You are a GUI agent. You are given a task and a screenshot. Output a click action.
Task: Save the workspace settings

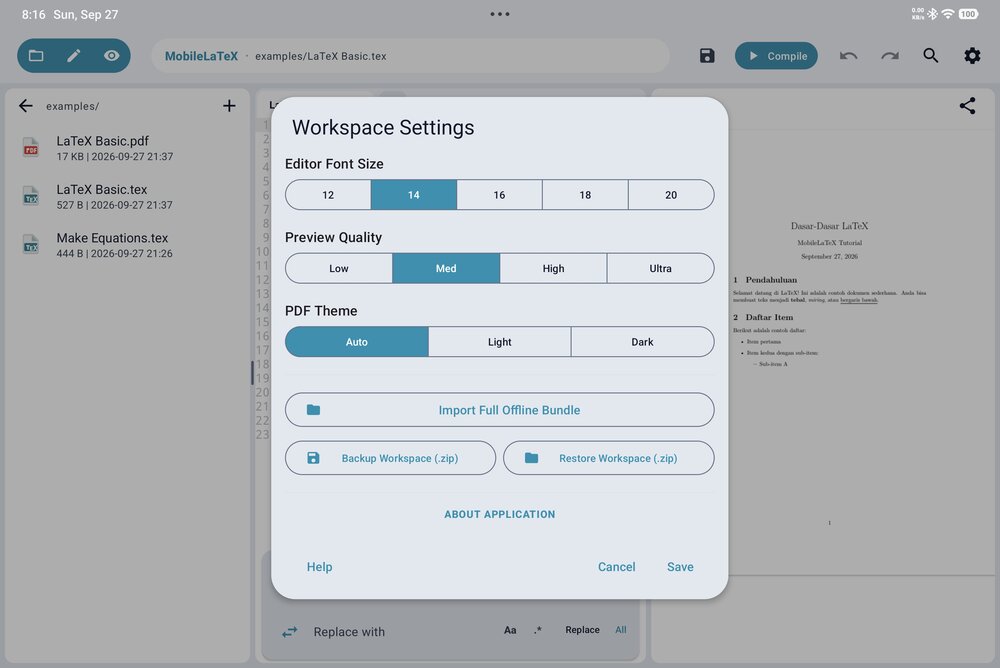[680, 567]
